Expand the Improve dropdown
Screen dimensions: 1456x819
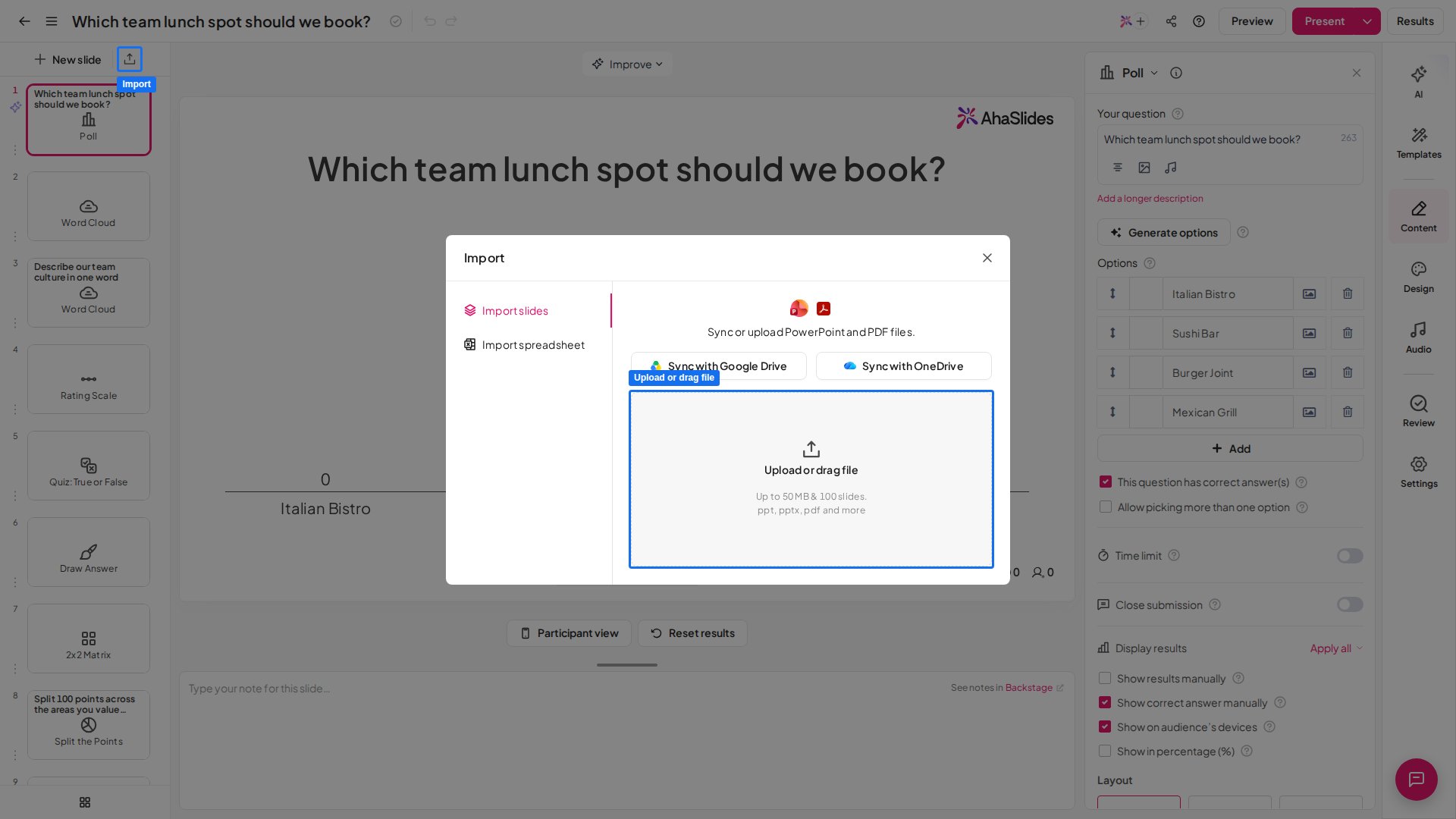(x=627, y=64)
